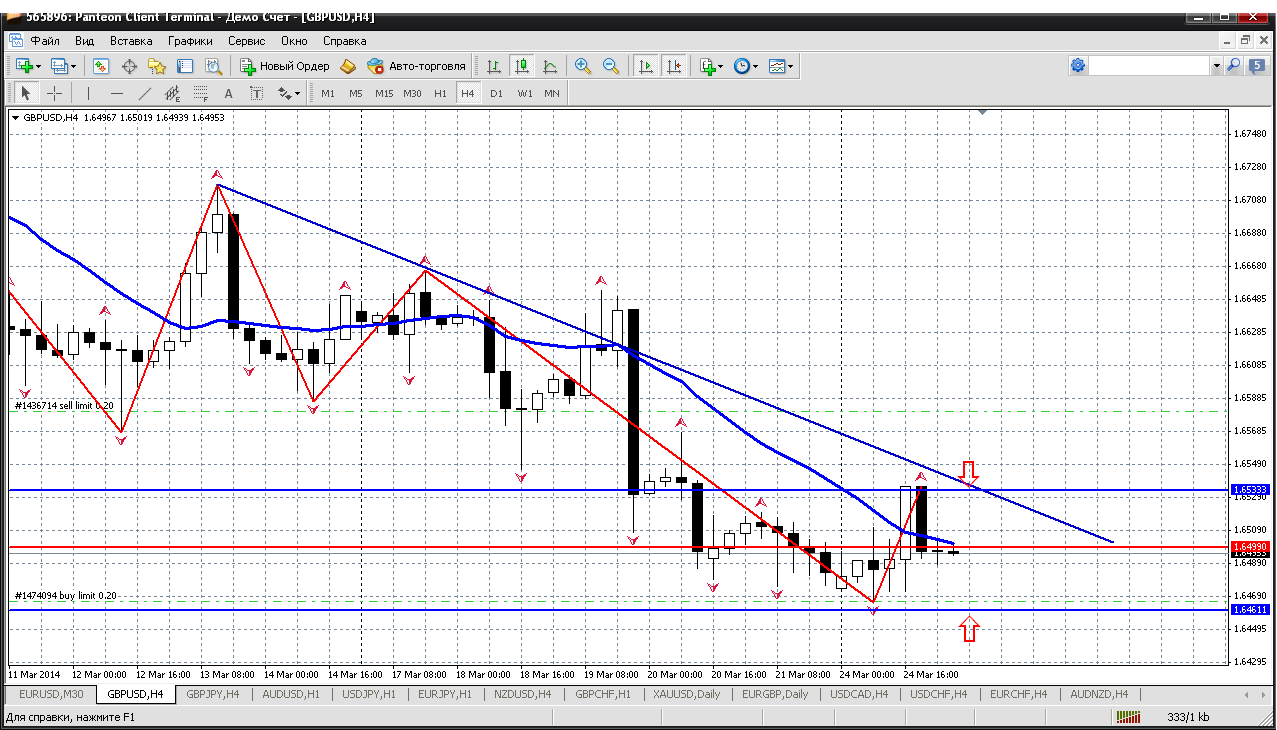Screen dimensions: 1277x730
Task: Select the arrow cursor tool
Action: tap(27, 93)
